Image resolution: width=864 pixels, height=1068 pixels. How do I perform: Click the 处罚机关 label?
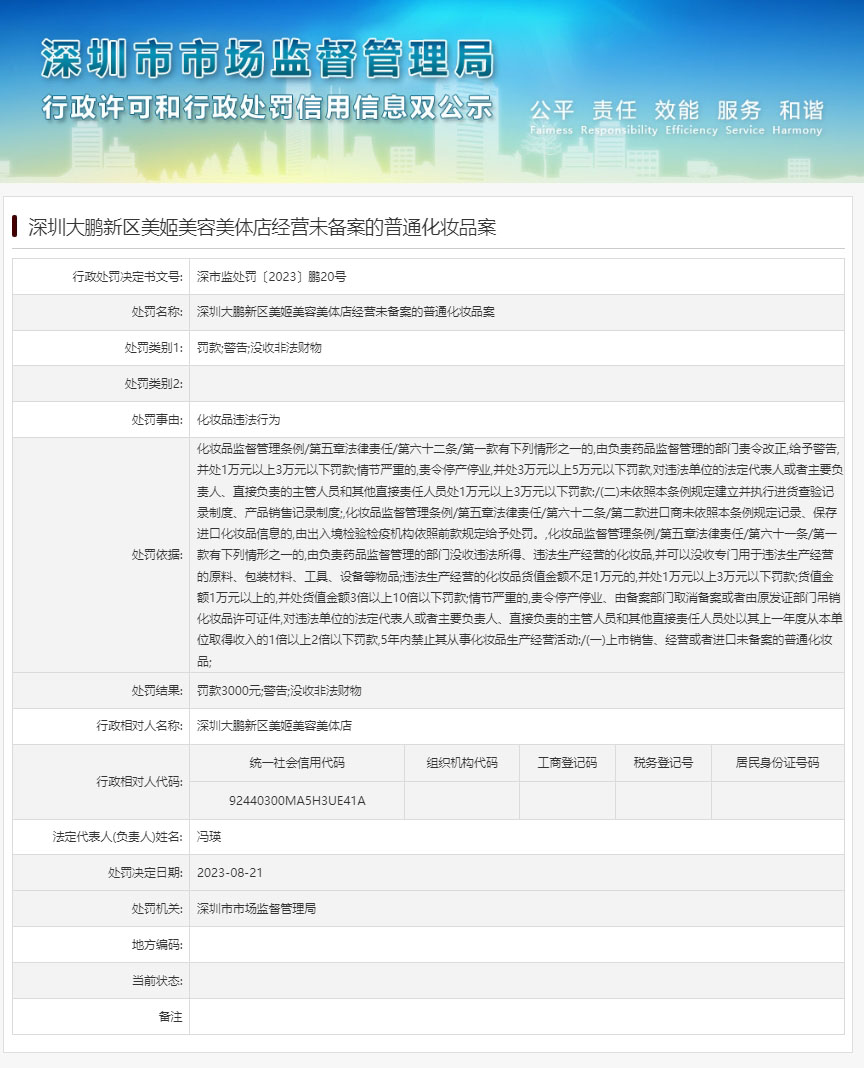coord(157,909)
